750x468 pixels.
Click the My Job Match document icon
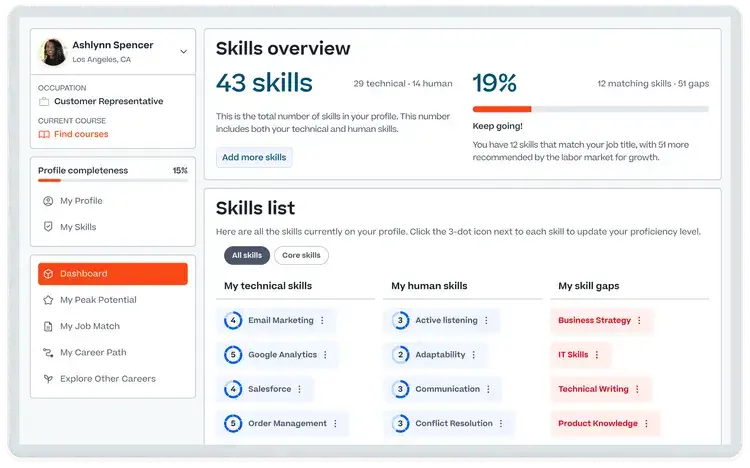(47, 326)
